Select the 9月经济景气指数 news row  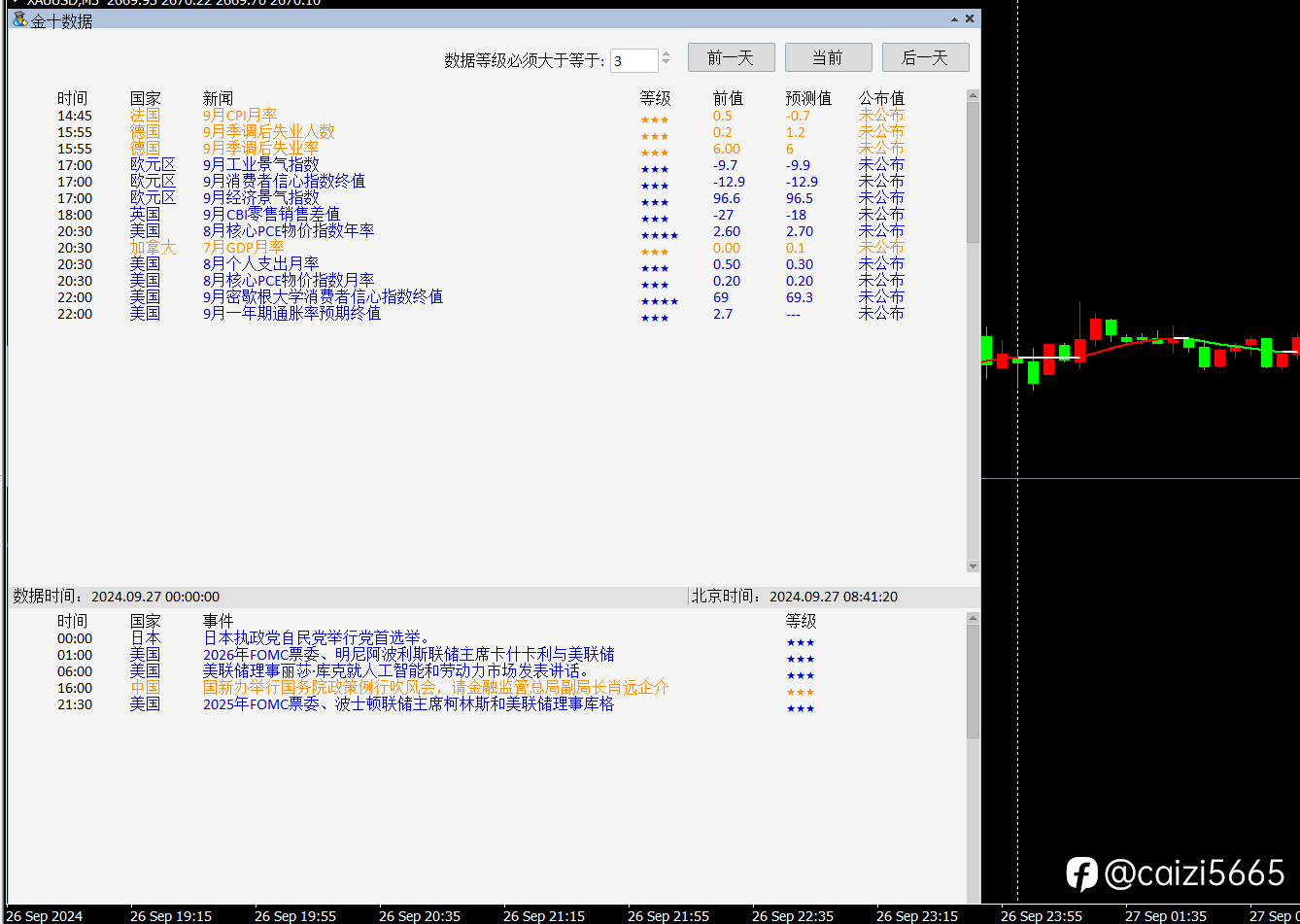(x=481, y=198)
